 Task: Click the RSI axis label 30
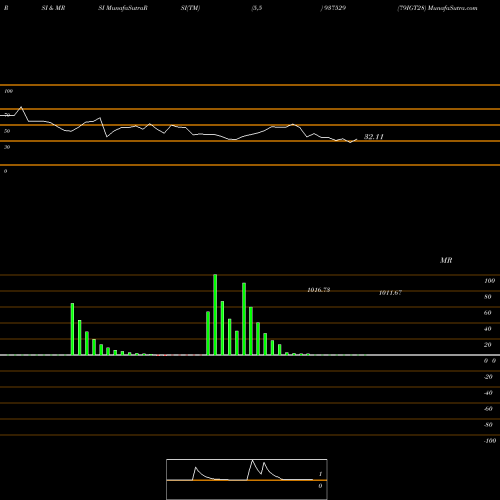click(x=7, y=147)
